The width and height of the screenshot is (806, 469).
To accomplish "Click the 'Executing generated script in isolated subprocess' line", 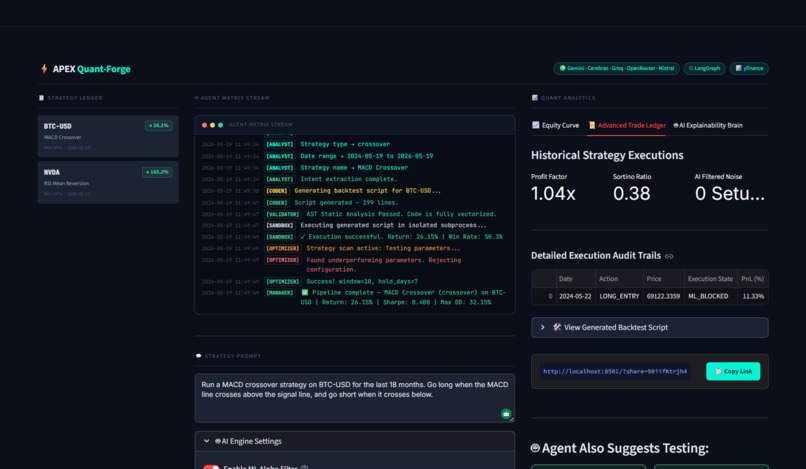I will [x=344, y=225].
